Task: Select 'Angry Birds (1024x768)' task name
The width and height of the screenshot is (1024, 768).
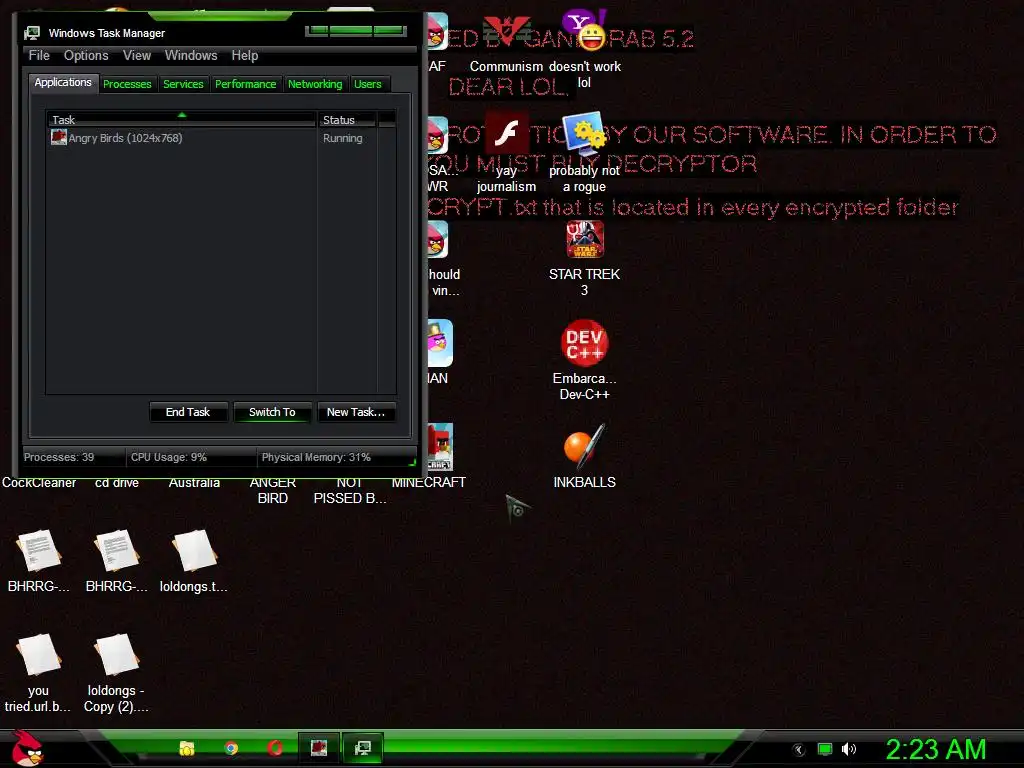Action: 125,138
